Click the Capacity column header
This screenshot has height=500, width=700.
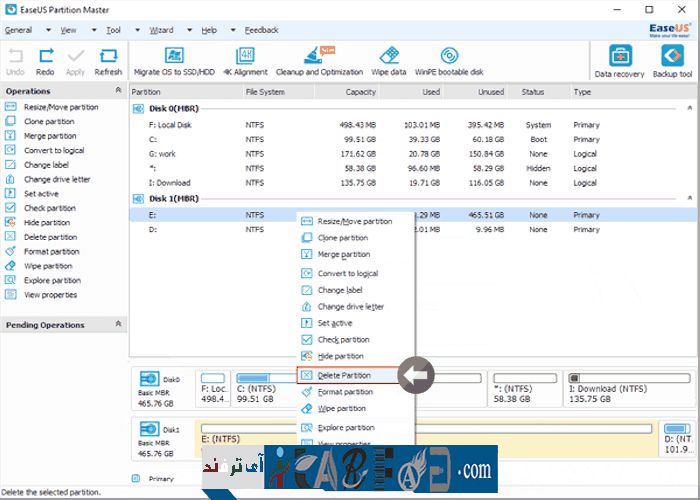pos(360,92)
